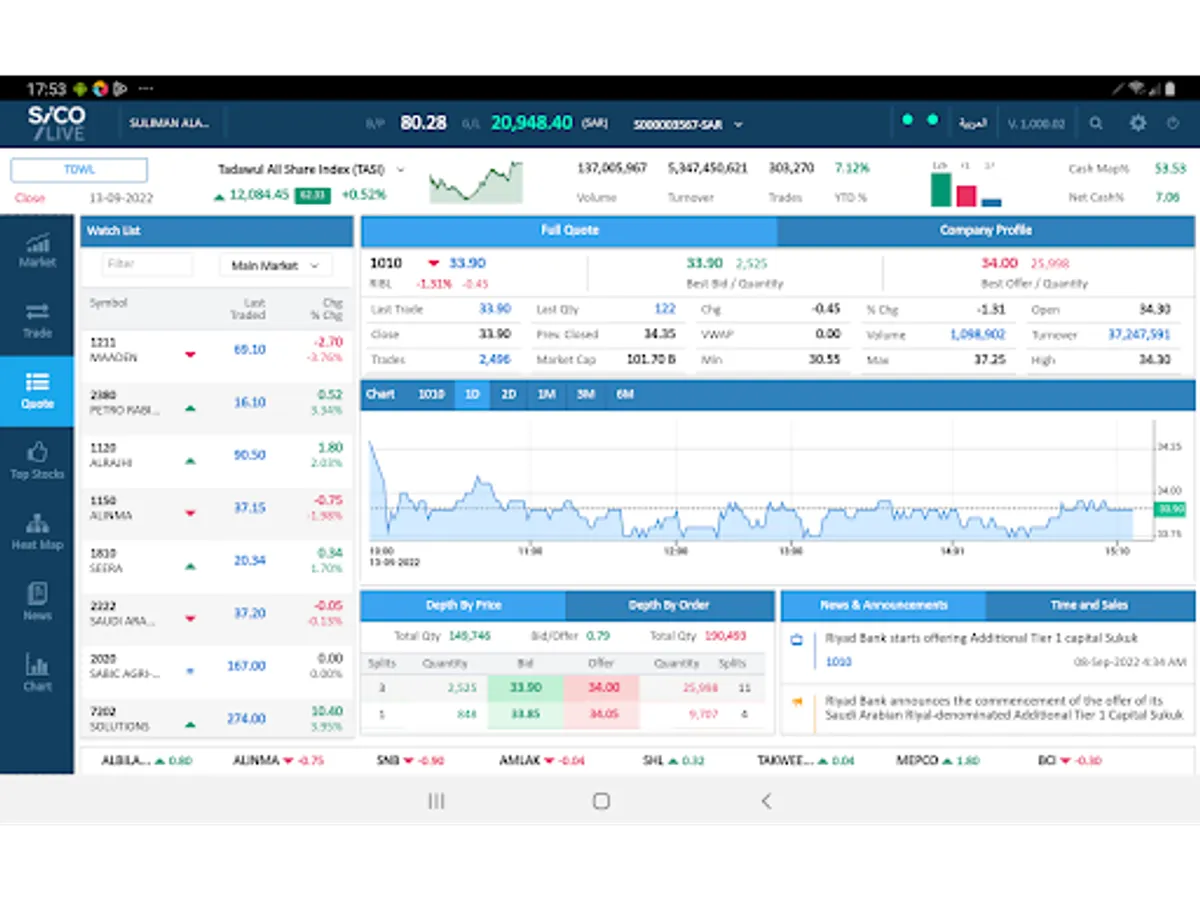This screenshot has width=1200, height=900.
Task: Select the 1M chart period
Action: pos(546,395)
